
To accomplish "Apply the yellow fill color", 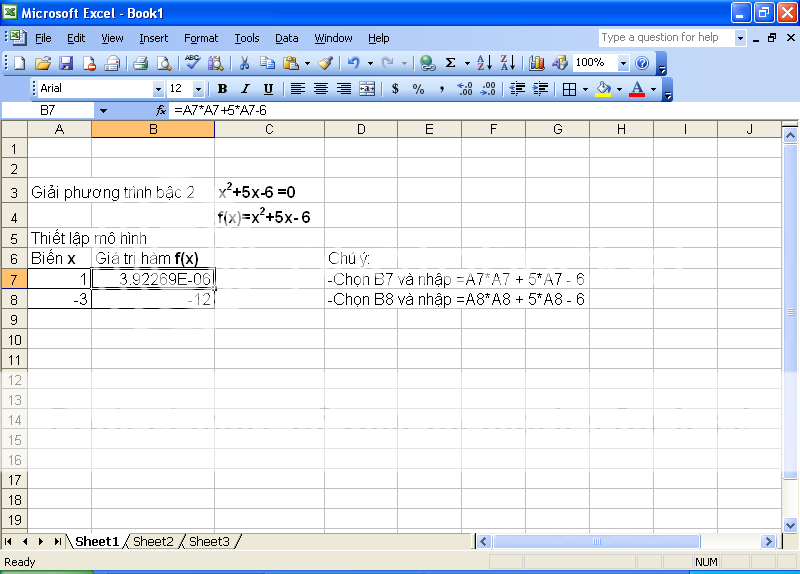I will pyautogui.click(x=603, y=89).
